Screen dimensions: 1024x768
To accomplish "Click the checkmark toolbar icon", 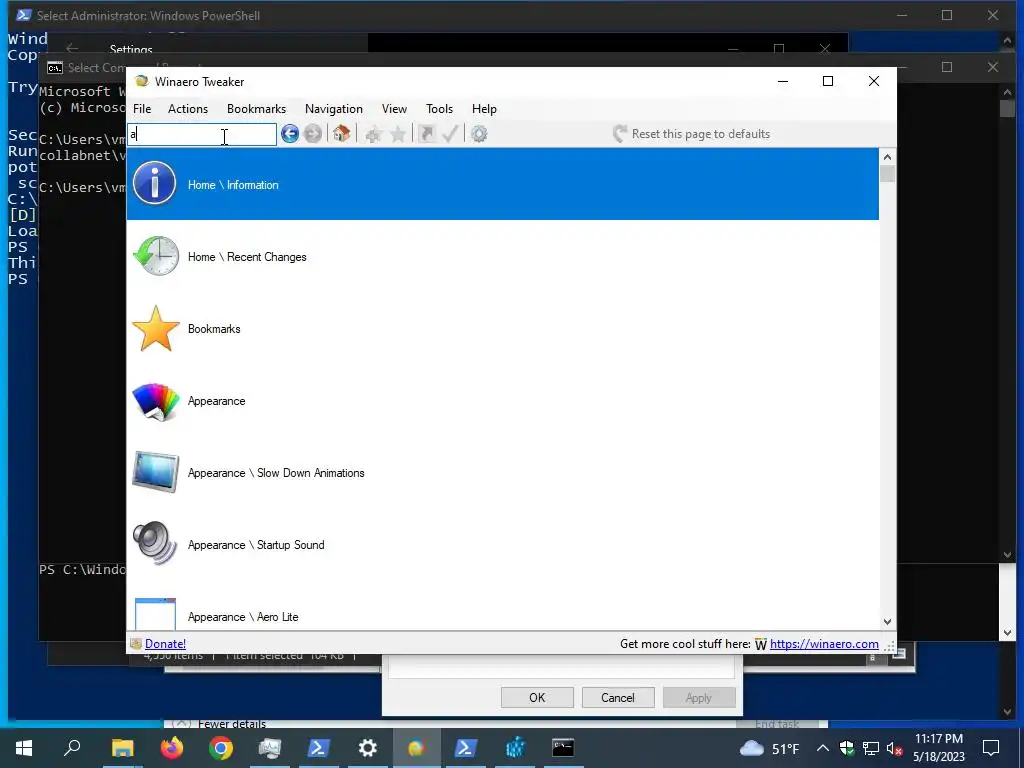I will (x=450, y=134).
